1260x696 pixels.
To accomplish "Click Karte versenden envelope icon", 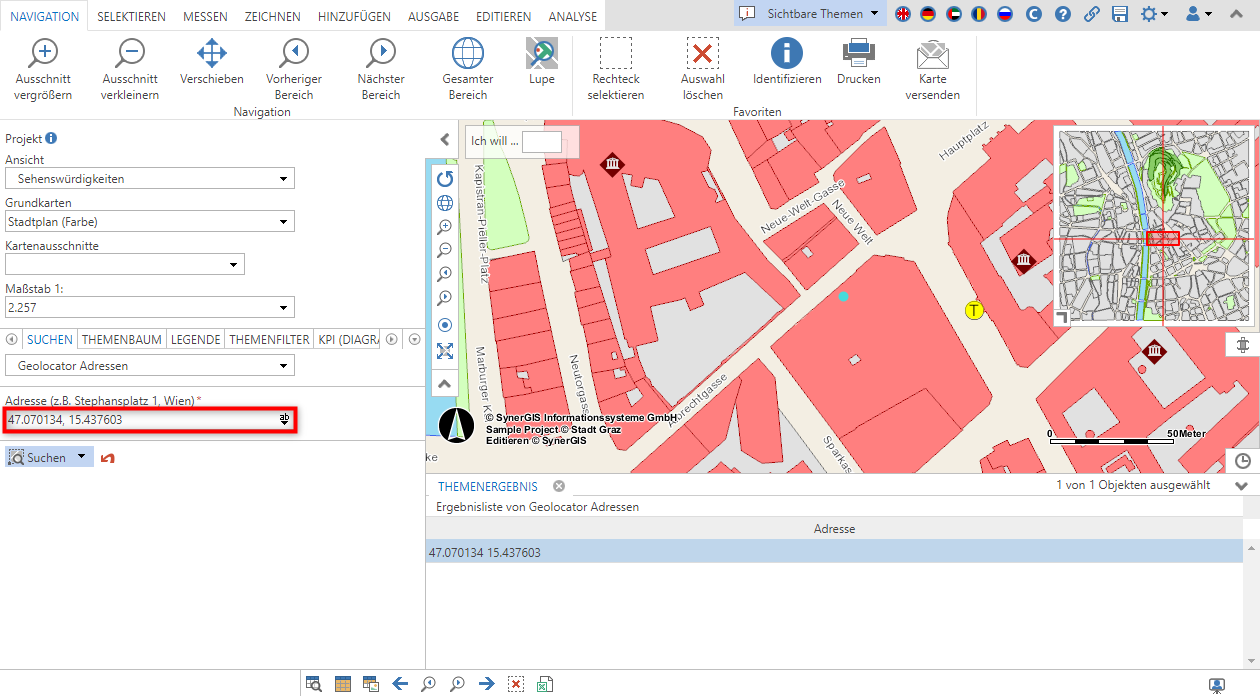I will [932, 70].
